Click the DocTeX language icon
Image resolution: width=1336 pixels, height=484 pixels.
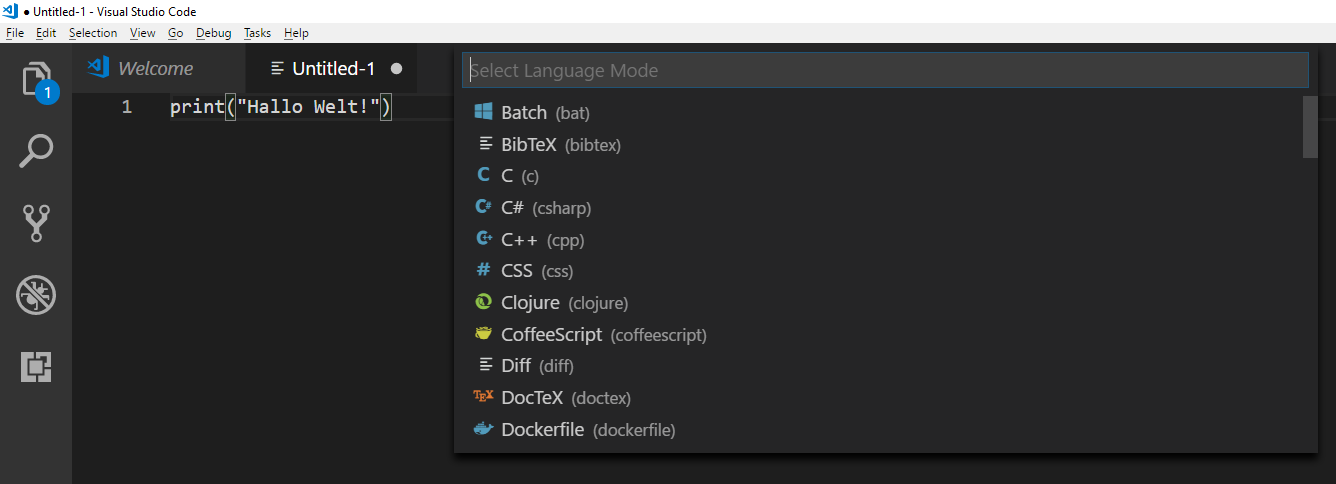[484, 397]
